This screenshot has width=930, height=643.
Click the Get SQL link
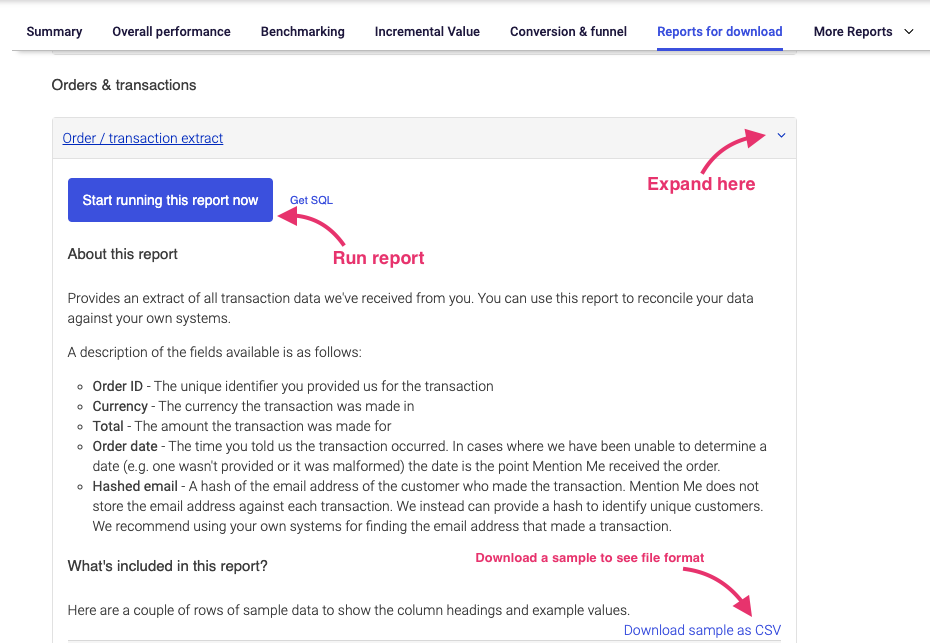(311, 201)
